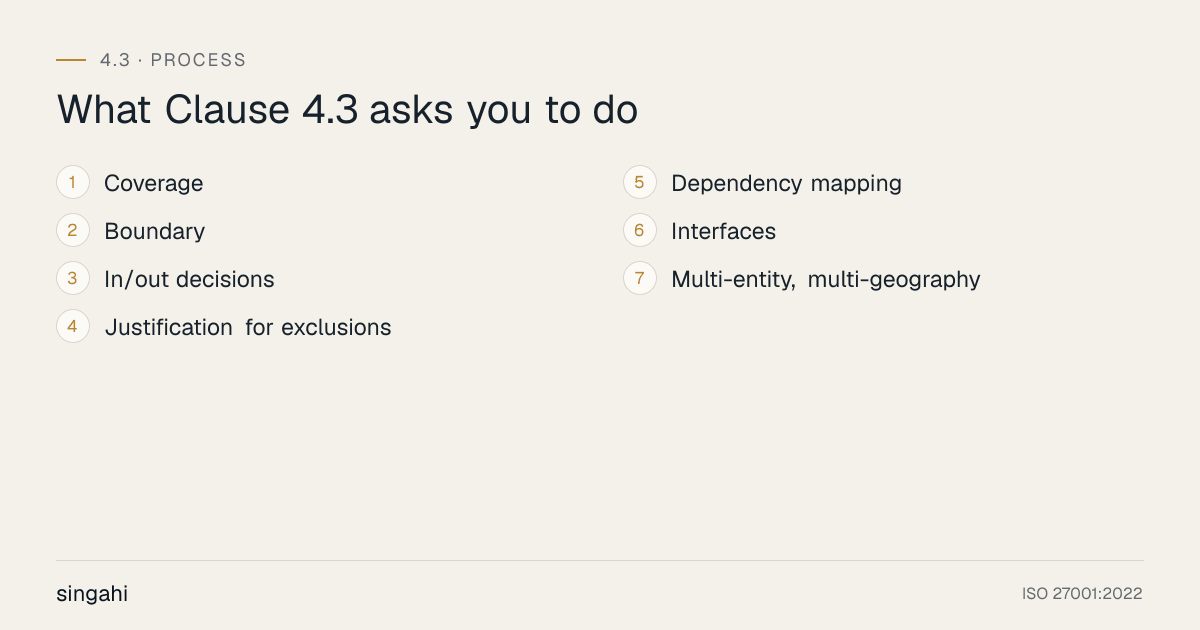Select "Justification for exclusions" text

248,328
